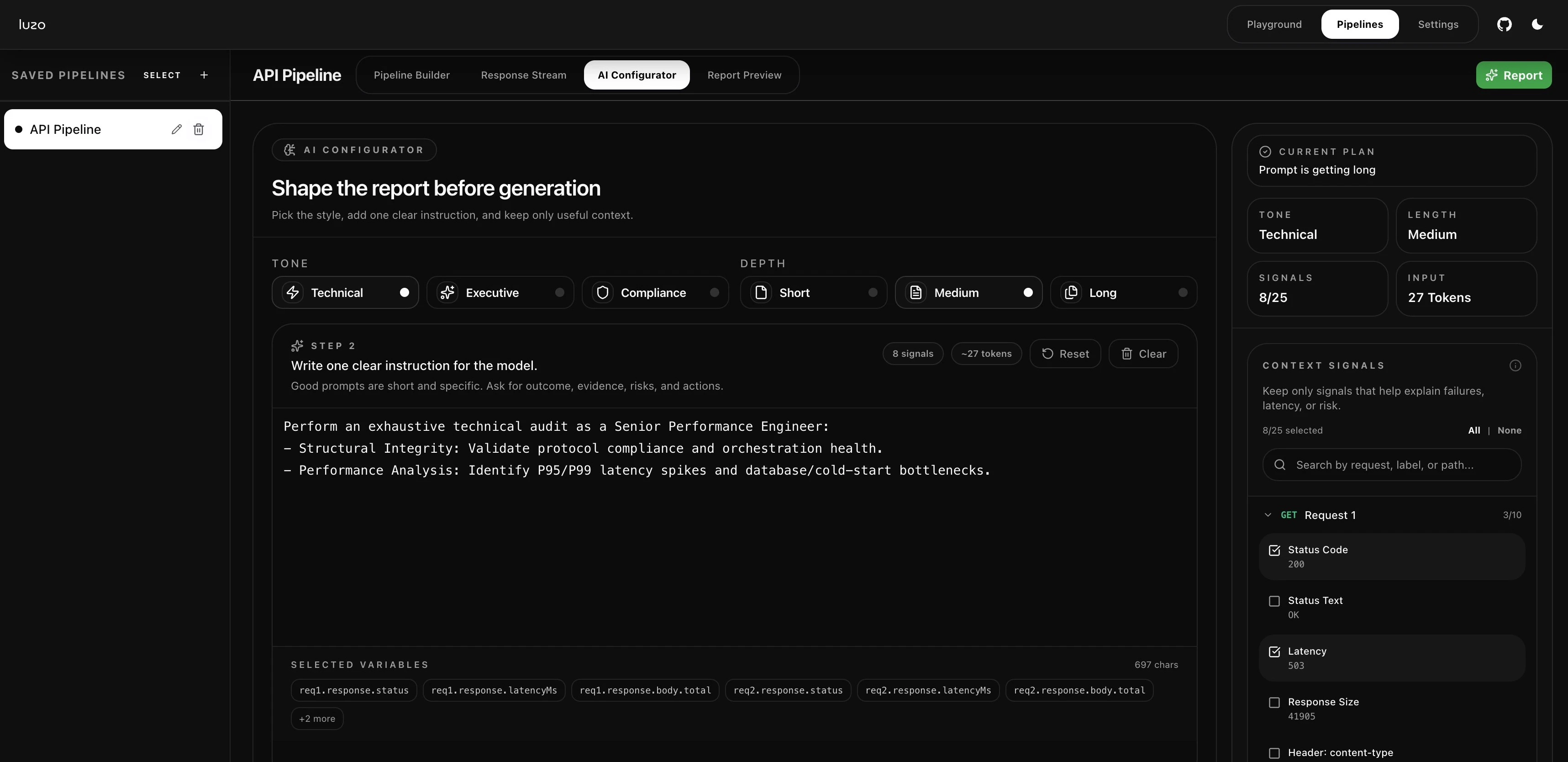Click the green Report button
1568x762 pixels.
coord(1513,75)
